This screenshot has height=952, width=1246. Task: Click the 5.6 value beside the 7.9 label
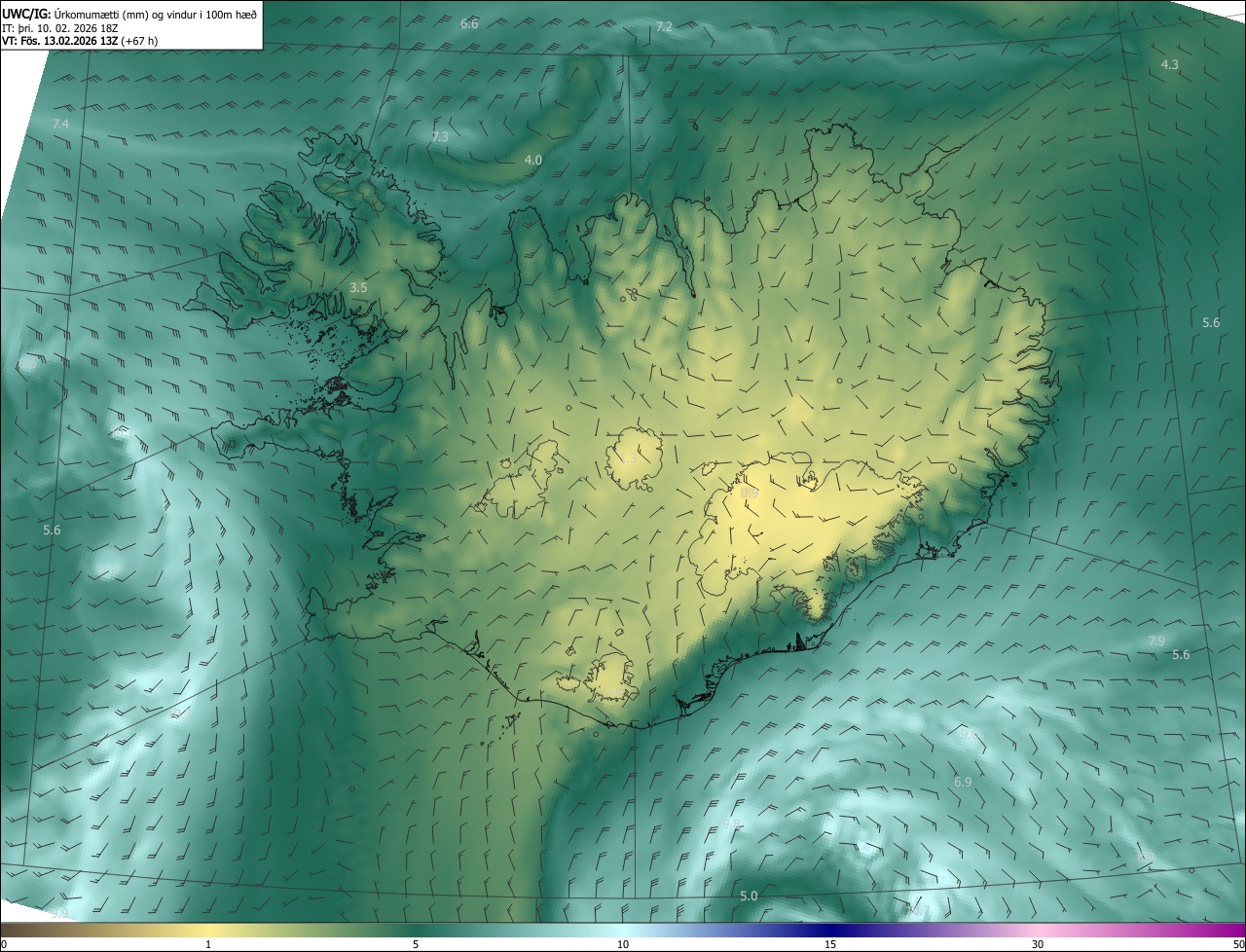(1181, 655)
